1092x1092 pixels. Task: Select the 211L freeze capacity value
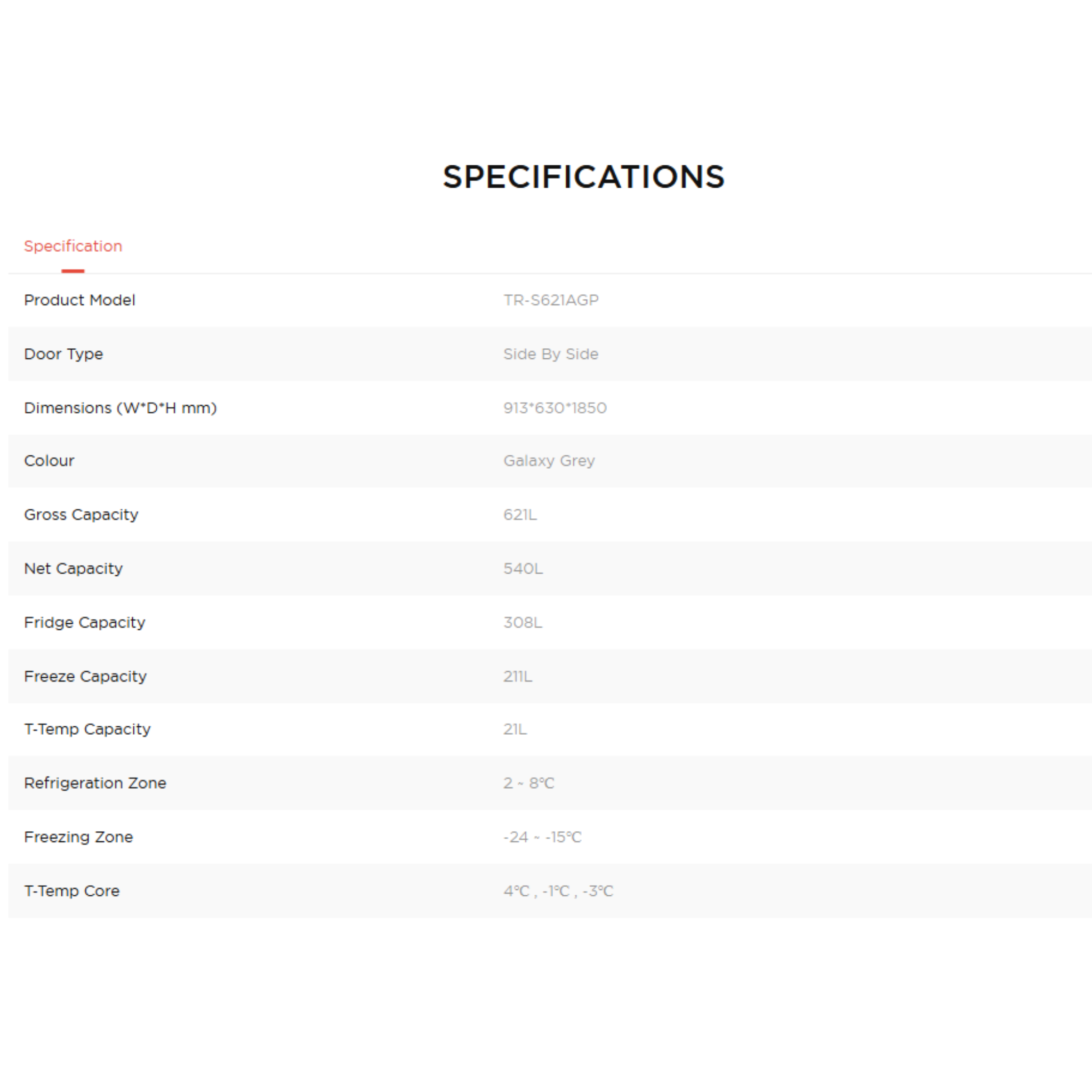click(518, 677)
